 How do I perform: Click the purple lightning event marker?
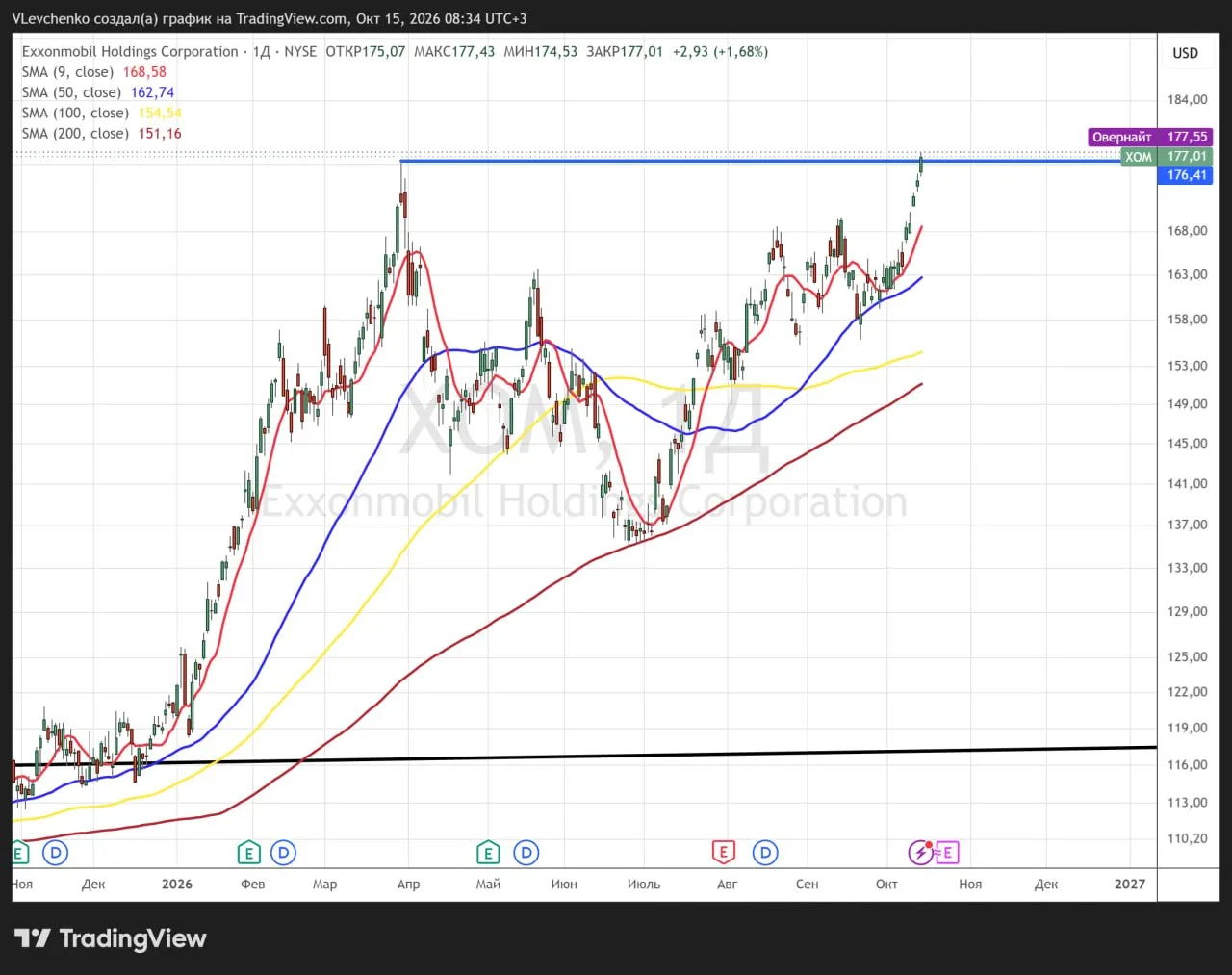[920, 852]
